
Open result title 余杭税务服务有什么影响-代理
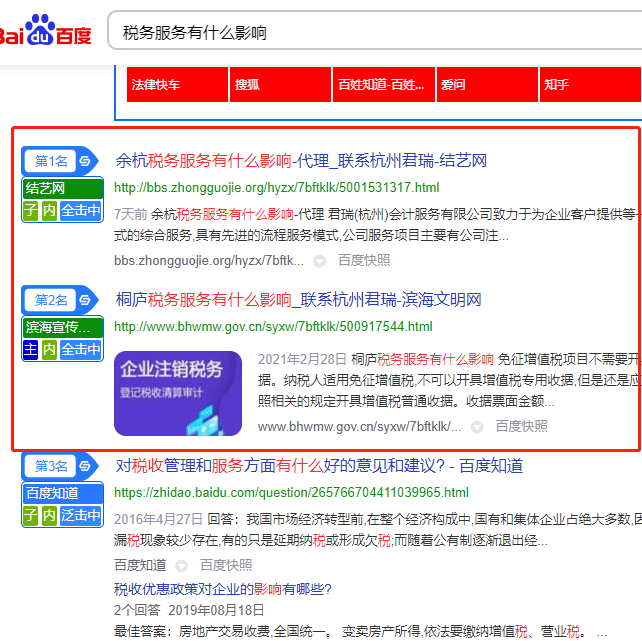[x=301, y=161]
